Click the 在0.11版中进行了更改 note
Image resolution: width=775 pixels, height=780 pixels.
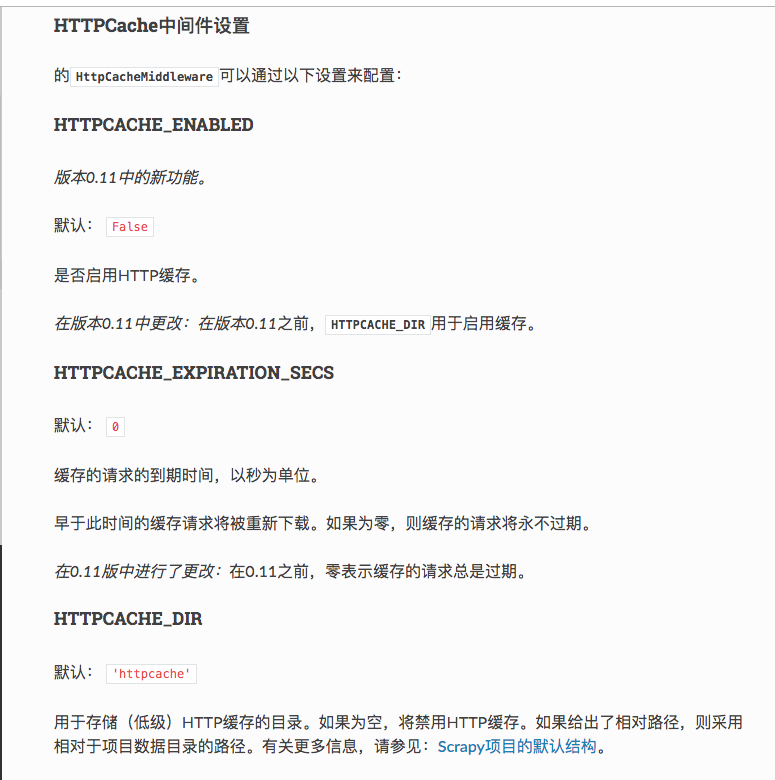pos(291,571)
